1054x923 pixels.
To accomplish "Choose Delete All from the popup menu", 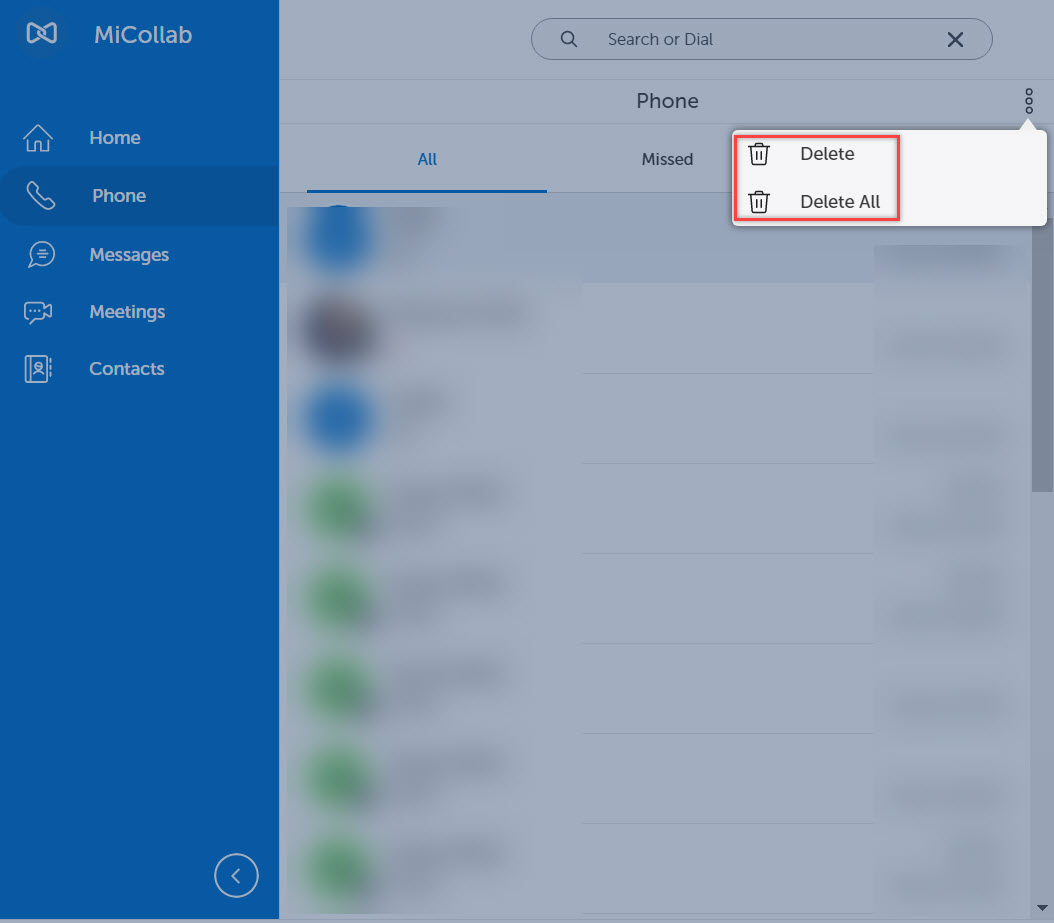I will coord(840,202).
